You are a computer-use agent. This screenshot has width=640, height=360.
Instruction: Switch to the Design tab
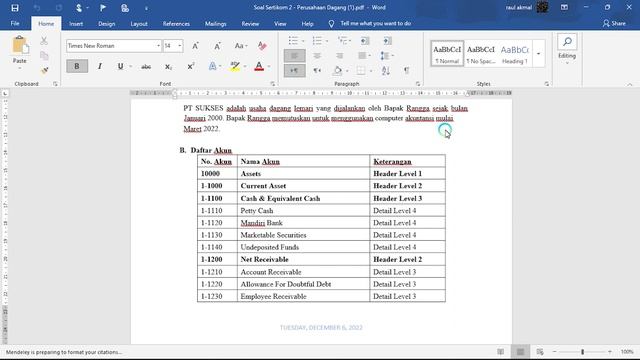[x=107, y=24]
